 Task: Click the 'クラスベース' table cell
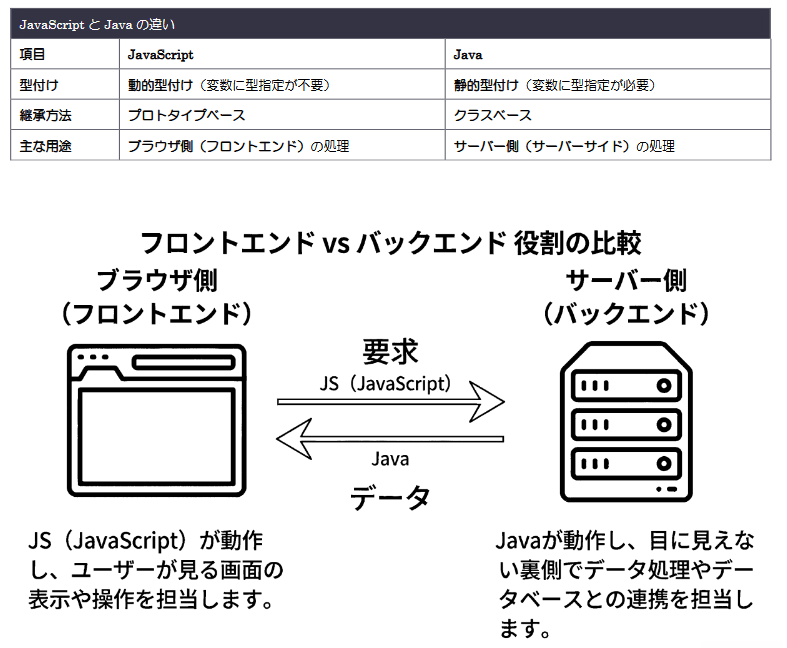[492, 115]
